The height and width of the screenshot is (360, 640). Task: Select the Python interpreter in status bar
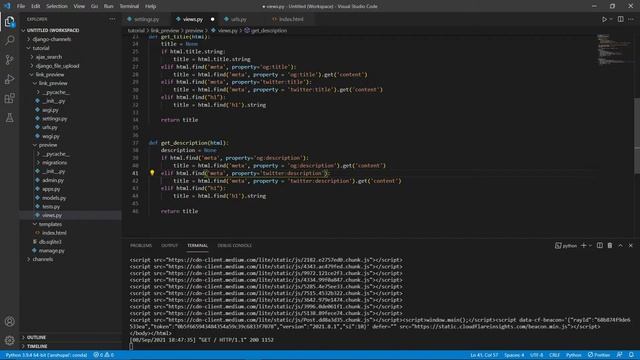46,355
